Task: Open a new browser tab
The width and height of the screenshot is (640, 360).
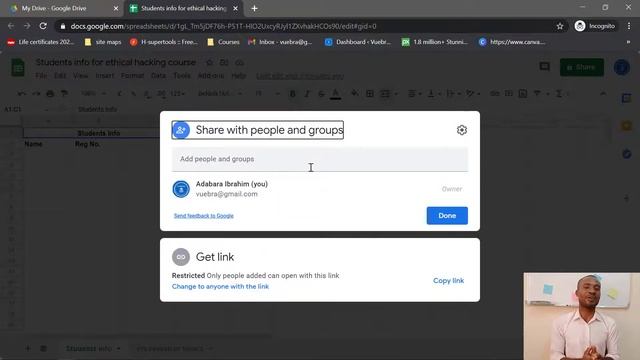Action: 254,8
